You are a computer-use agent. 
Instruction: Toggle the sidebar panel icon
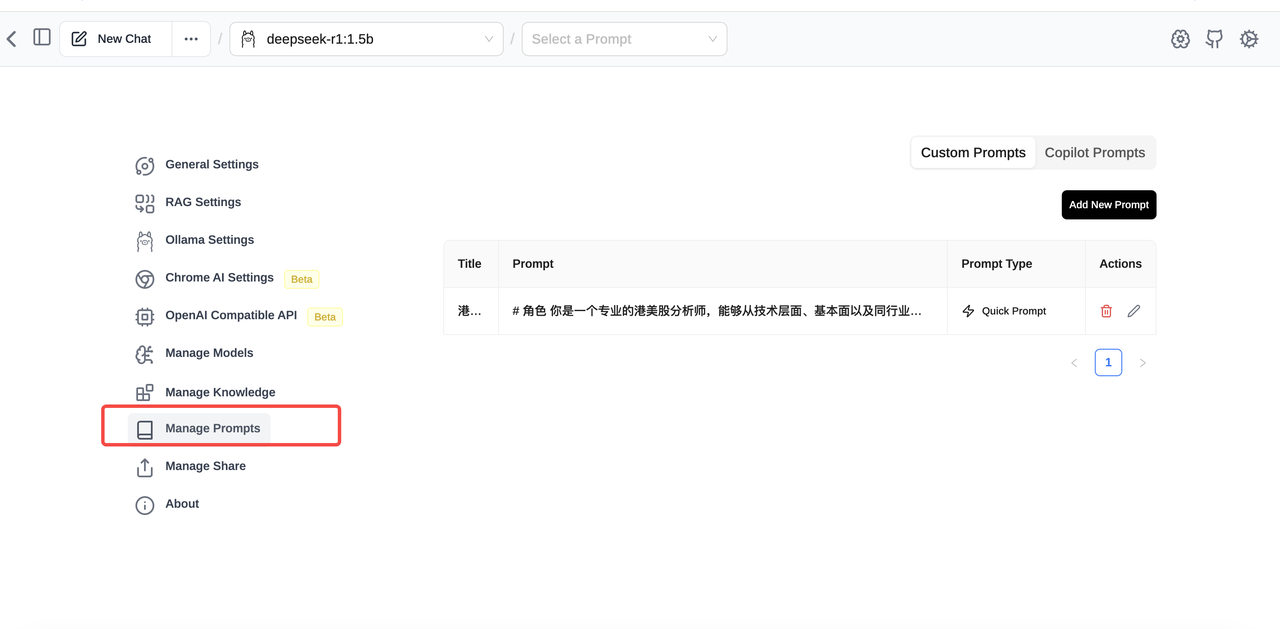(42, 38)
